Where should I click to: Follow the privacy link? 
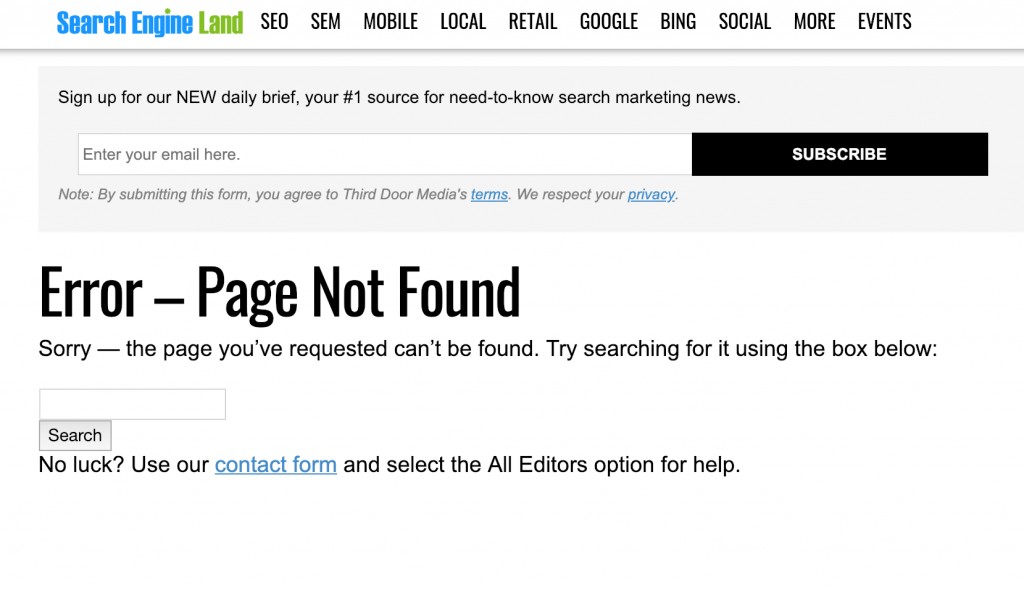tap(651, 195)
